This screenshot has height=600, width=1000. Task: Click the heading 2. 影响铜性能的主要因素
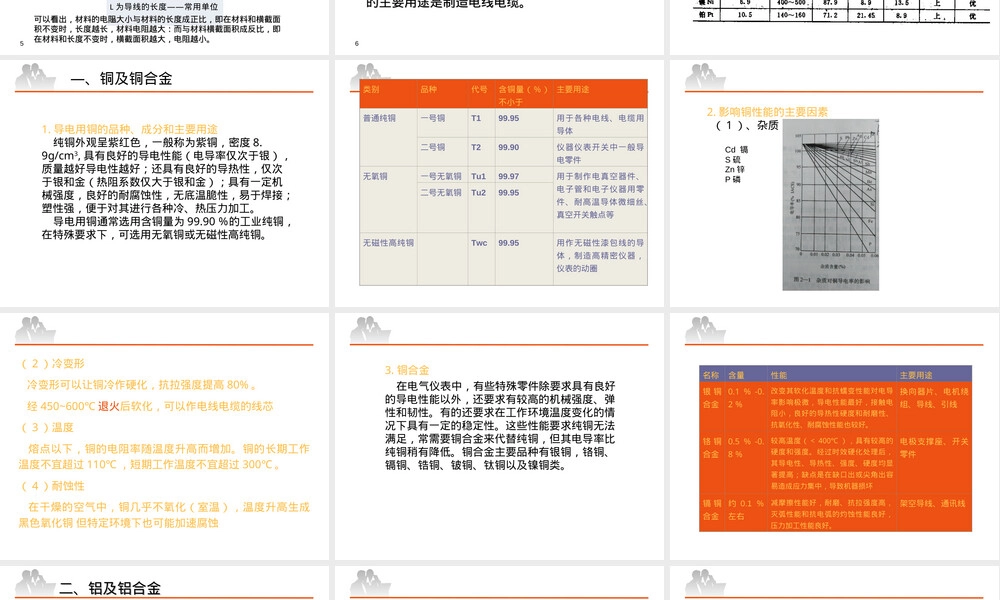pyautogui.click(x=767, y=112)
